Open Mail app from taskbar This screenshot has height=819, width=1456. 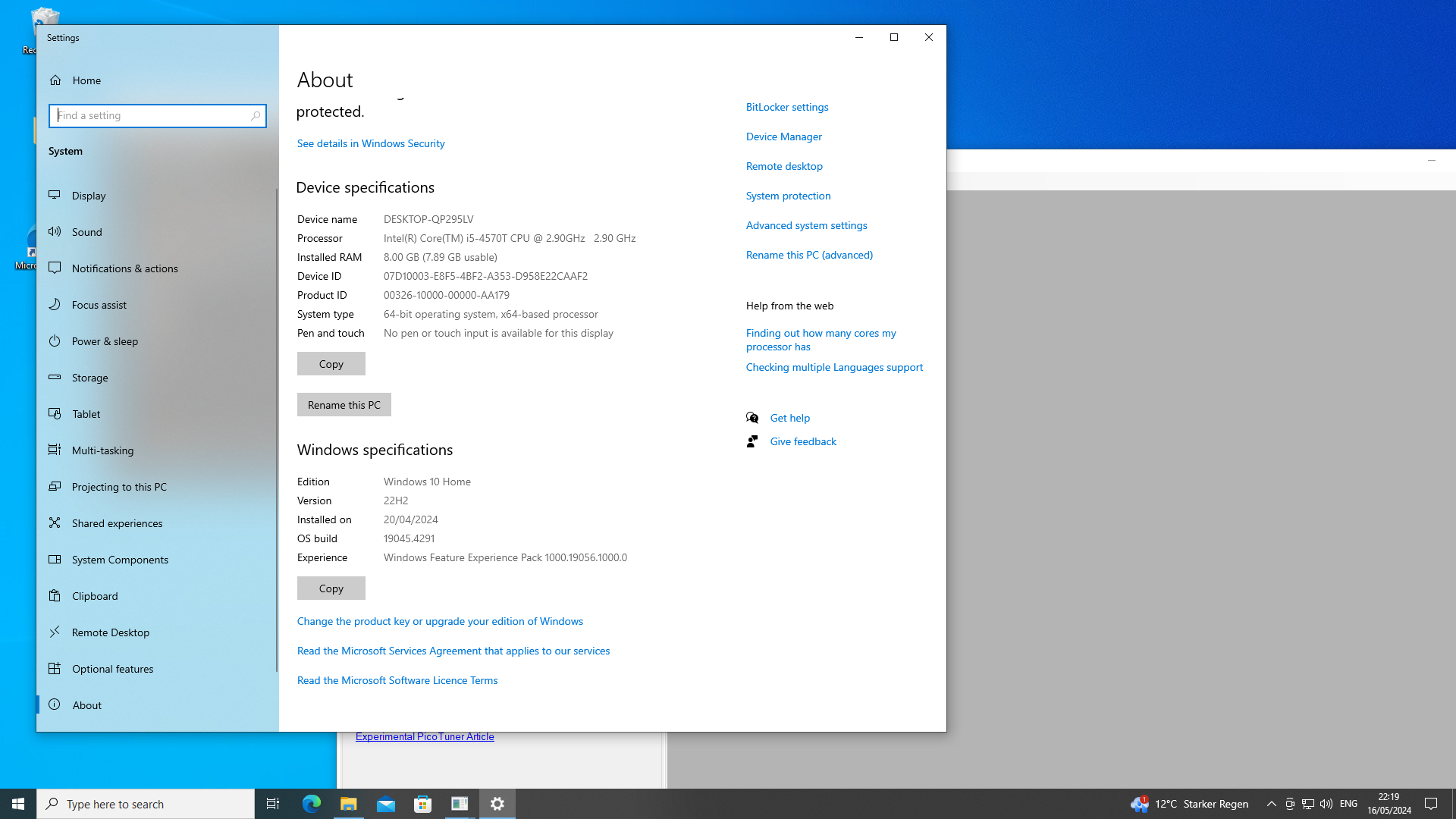385,804
